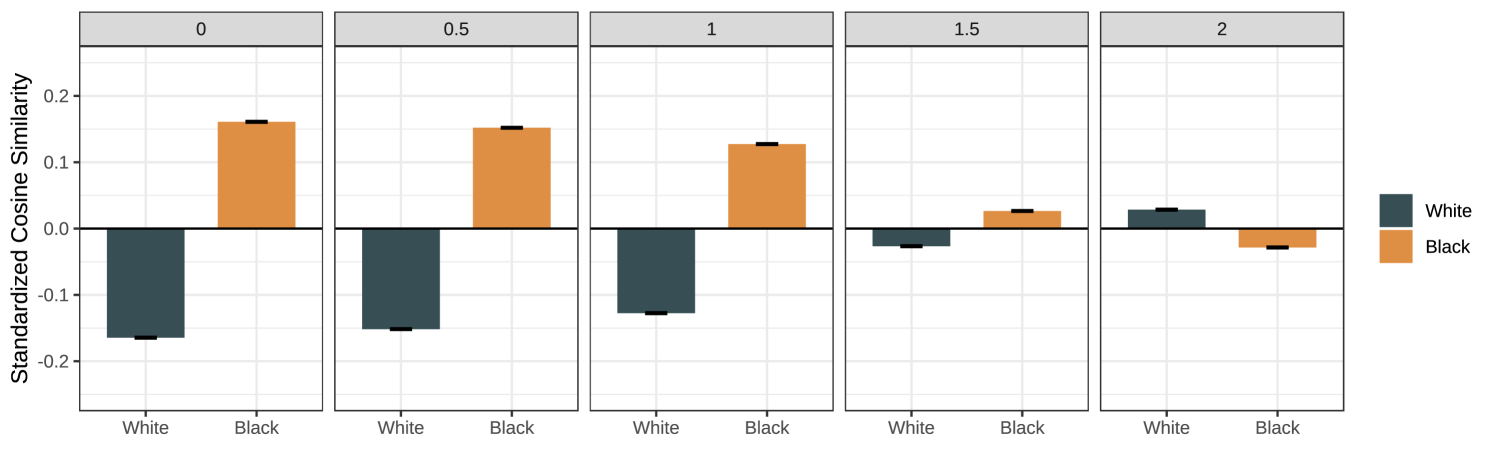The height and width of the screenshot is (449, 1495).
Task: Select the facet header labeled 0.5
Action: [456, 29]
